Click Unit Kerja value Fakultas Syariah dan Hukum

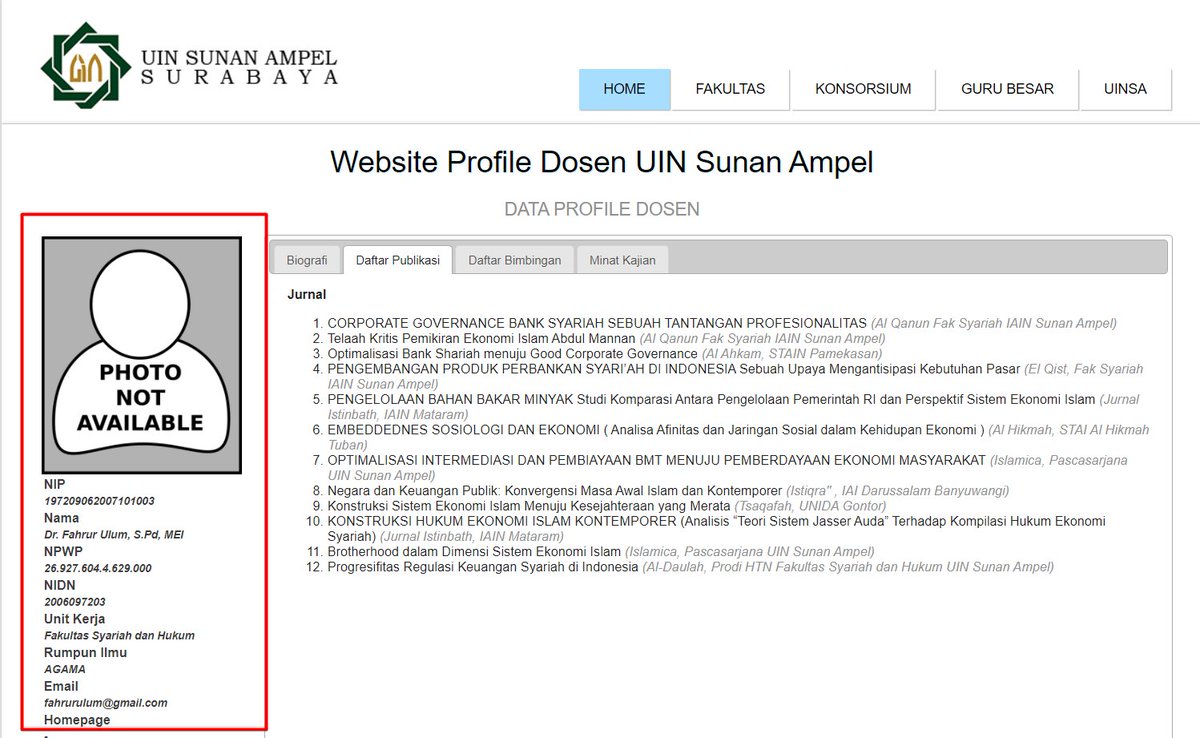pyautogui.click(x=119, y=635)
